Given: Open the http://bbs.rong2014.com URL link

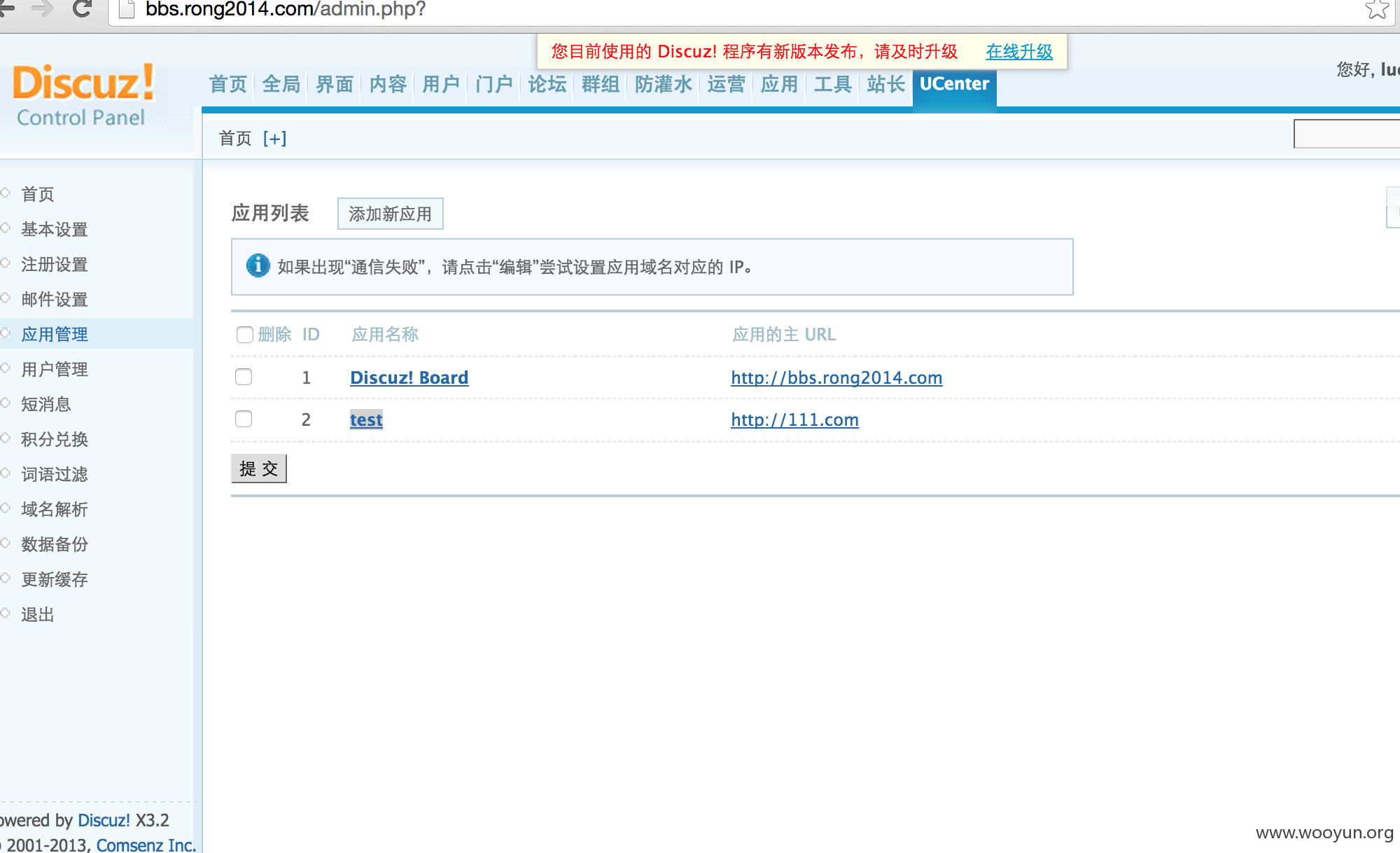Looking at the screenshot, I should pyautogui.click(x=836, y=377).
